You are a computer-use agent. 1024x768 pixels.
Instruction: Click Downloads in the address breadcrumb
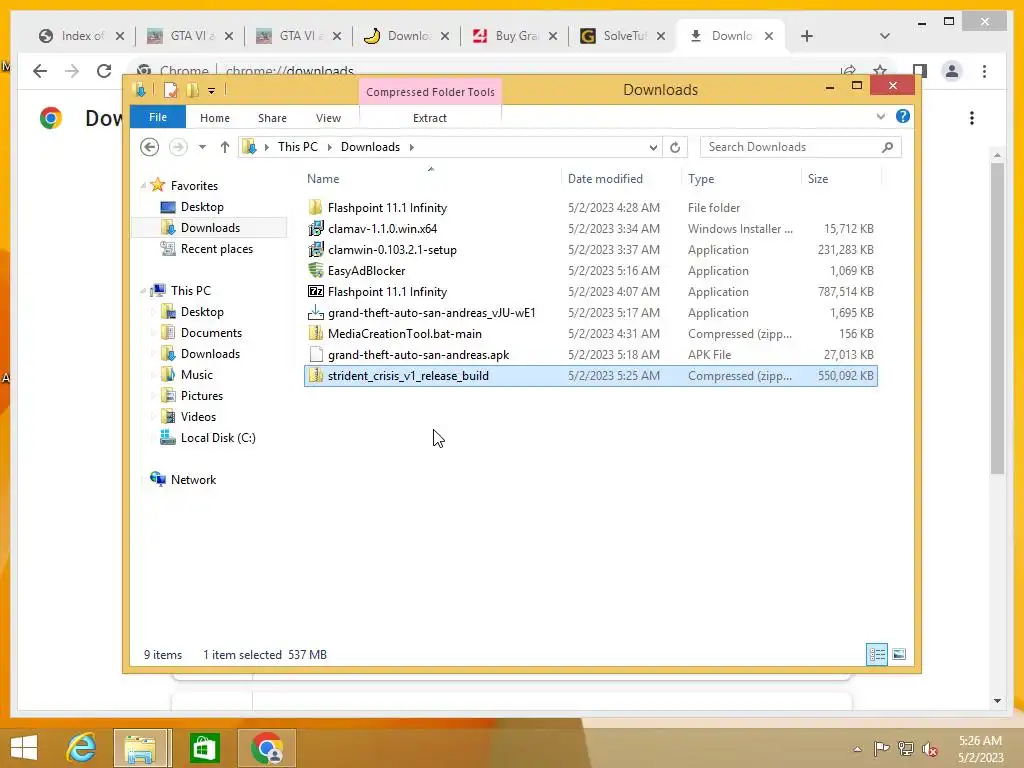[370, 147]
